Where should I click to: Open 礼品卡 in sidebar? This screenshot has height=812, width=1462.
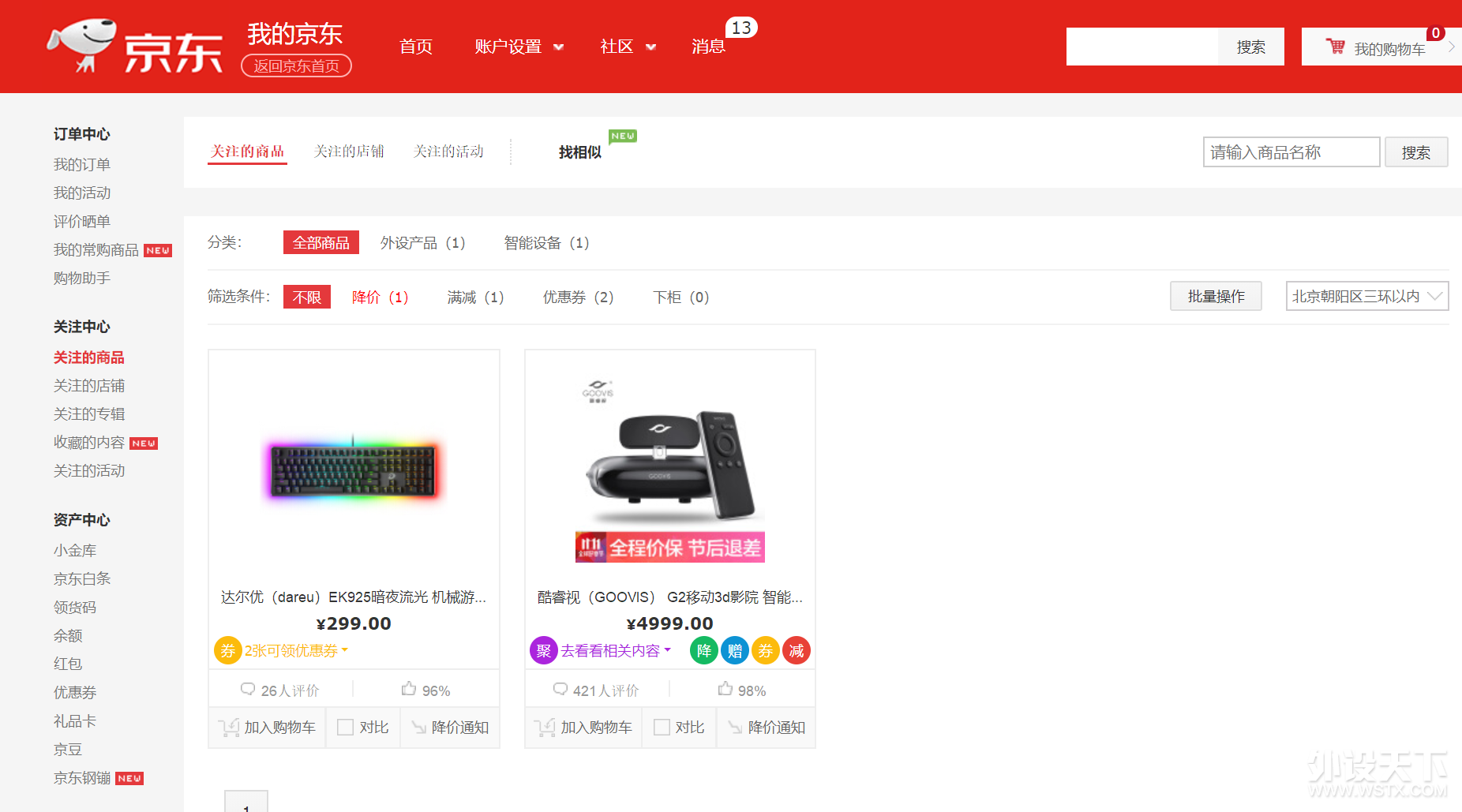pyautogui.click(x=75, y=720)
